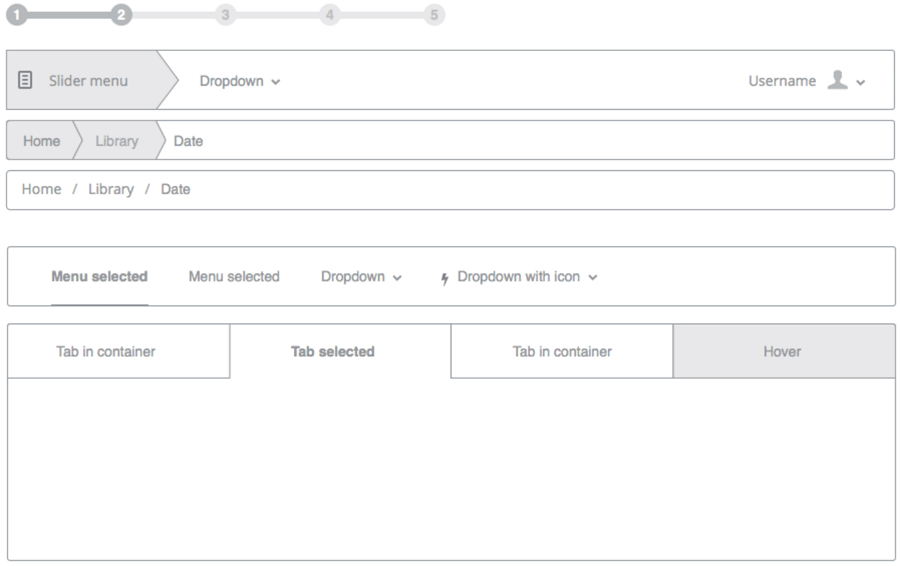Expand the Dropdown in top navigation bar

pos(240,81)
